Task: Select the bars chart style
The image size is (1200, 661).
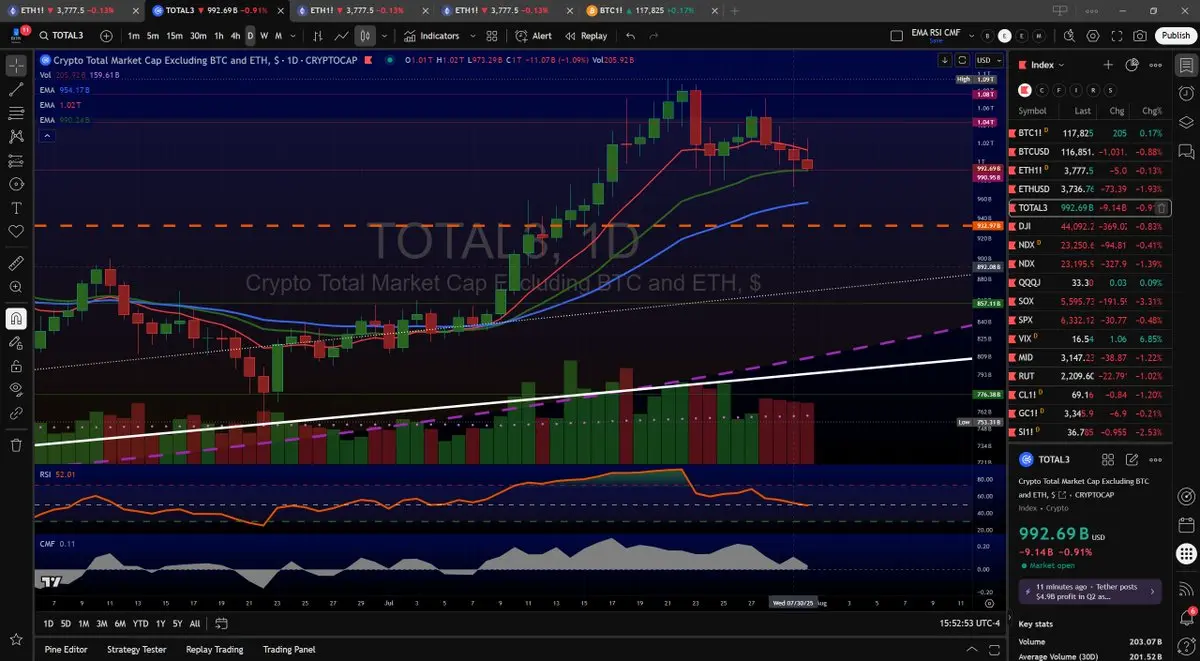Action: click(x=318, y=36)
